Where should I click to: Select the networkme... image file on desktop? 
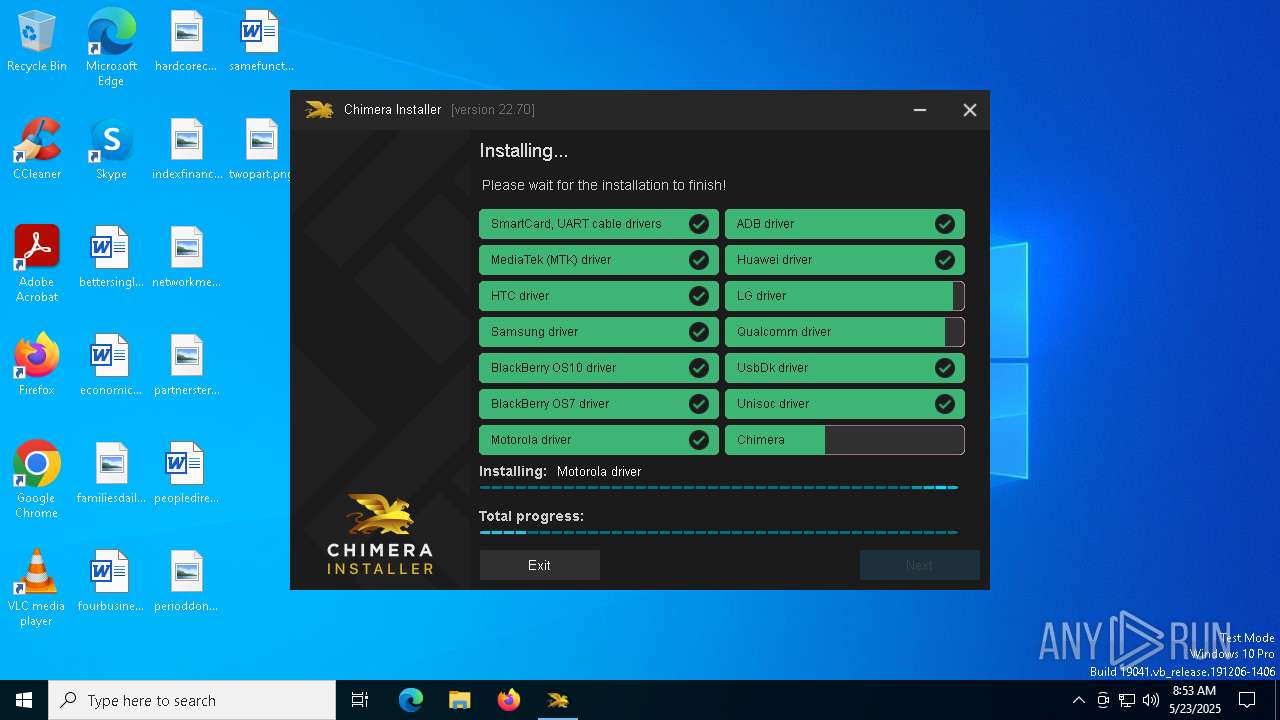[x=186, y=258]
